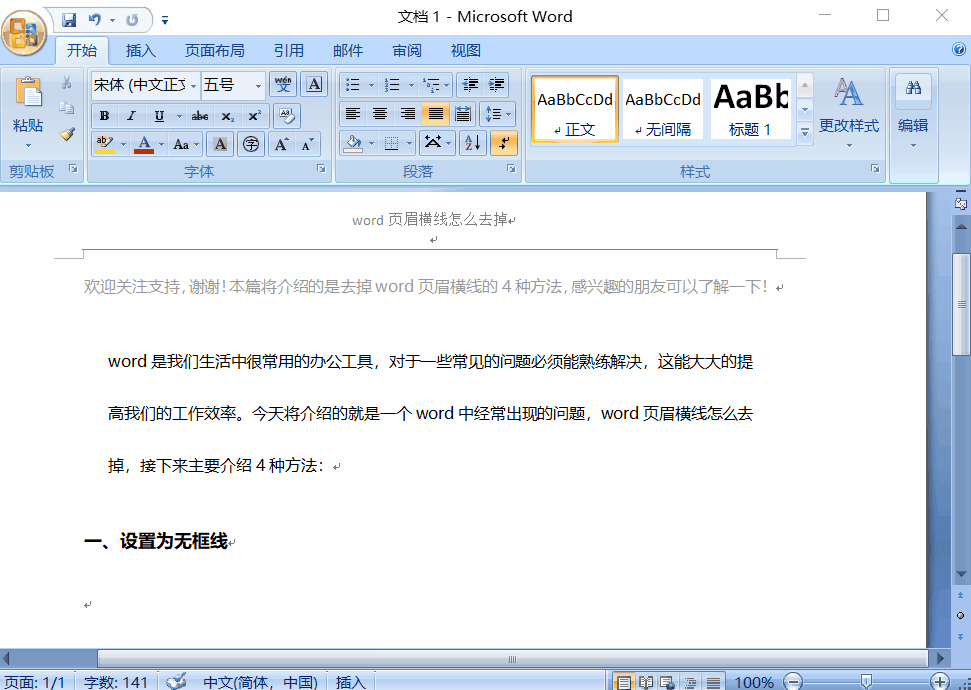
Task: Click the Sort A-Z icon
Action: 473,144
